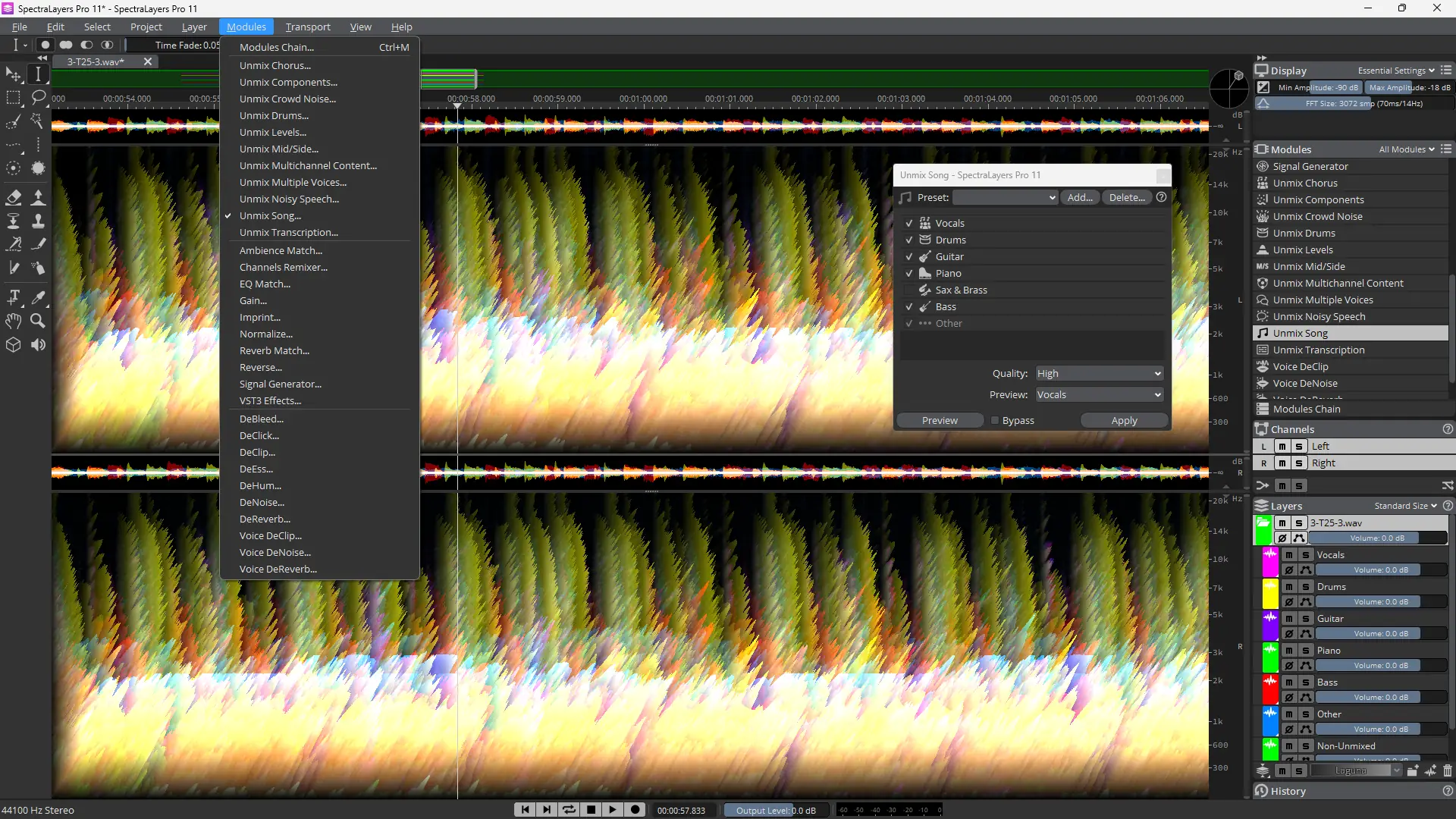Toggle the Bypass checkbox
1456x819 pixels.
995,420
